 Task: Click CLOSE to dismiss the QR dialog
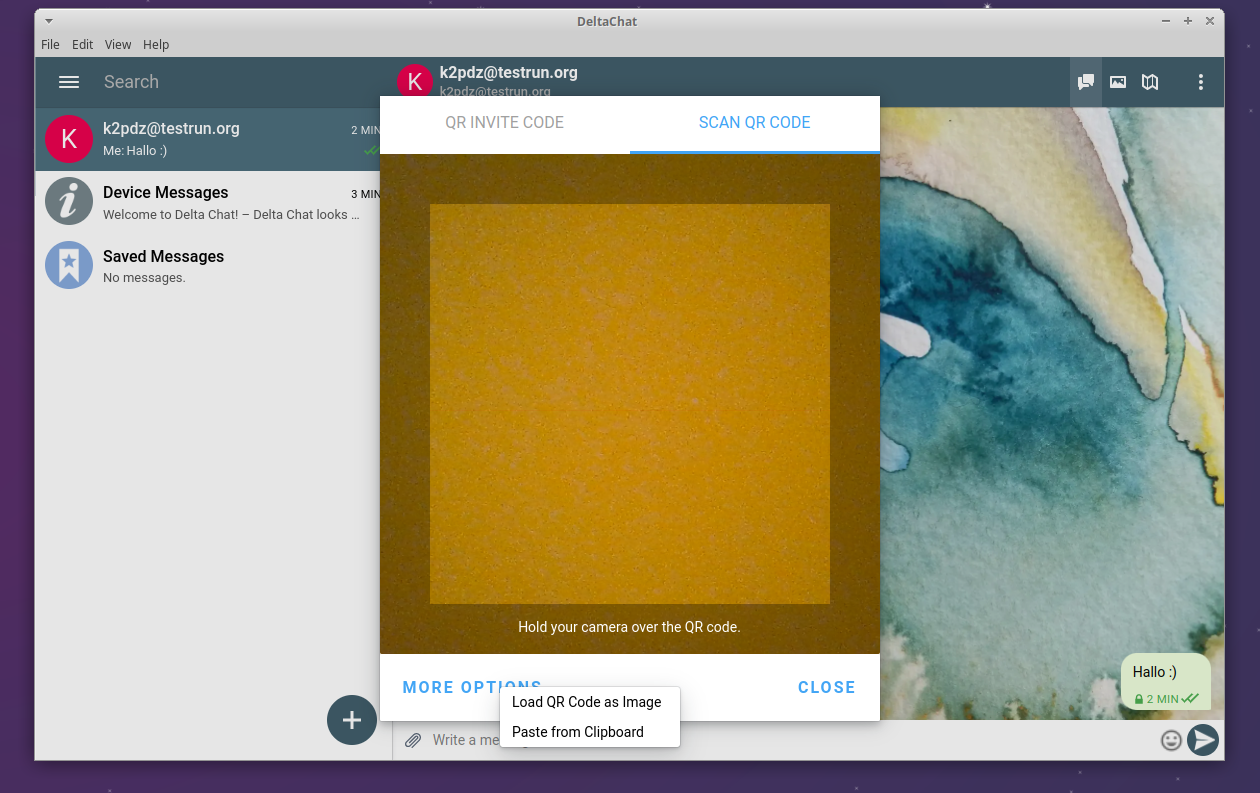coord(826,687)
